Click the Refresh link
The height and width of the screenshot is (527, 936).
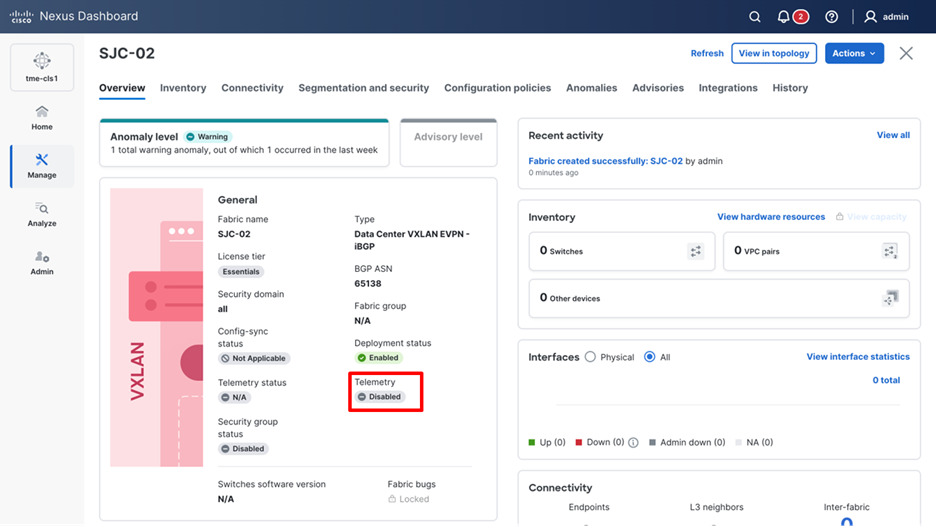pyautogui.click(x=707, y=53)
